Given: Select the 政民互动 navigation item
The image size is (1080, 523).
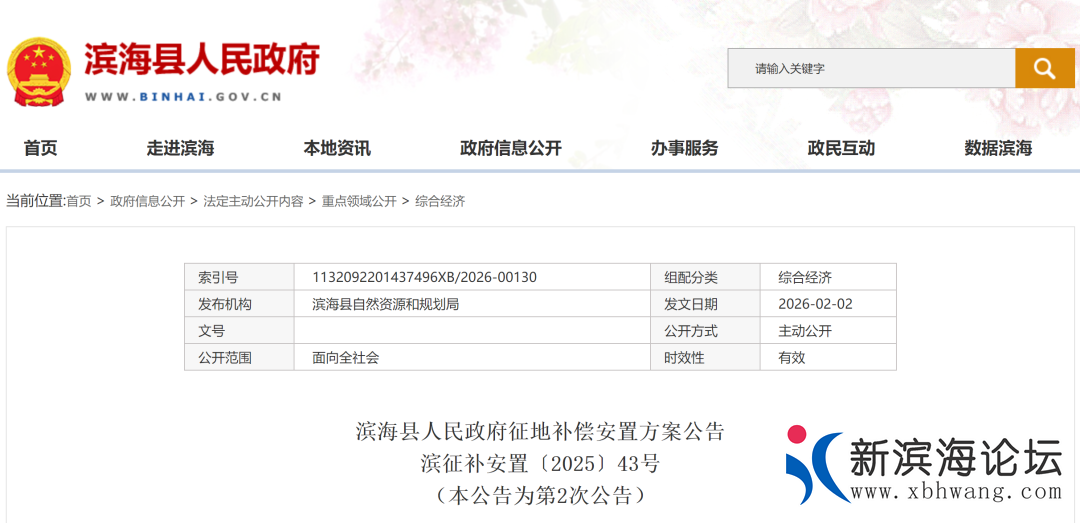Looking at the screenshot, I should tap(841, 148).
